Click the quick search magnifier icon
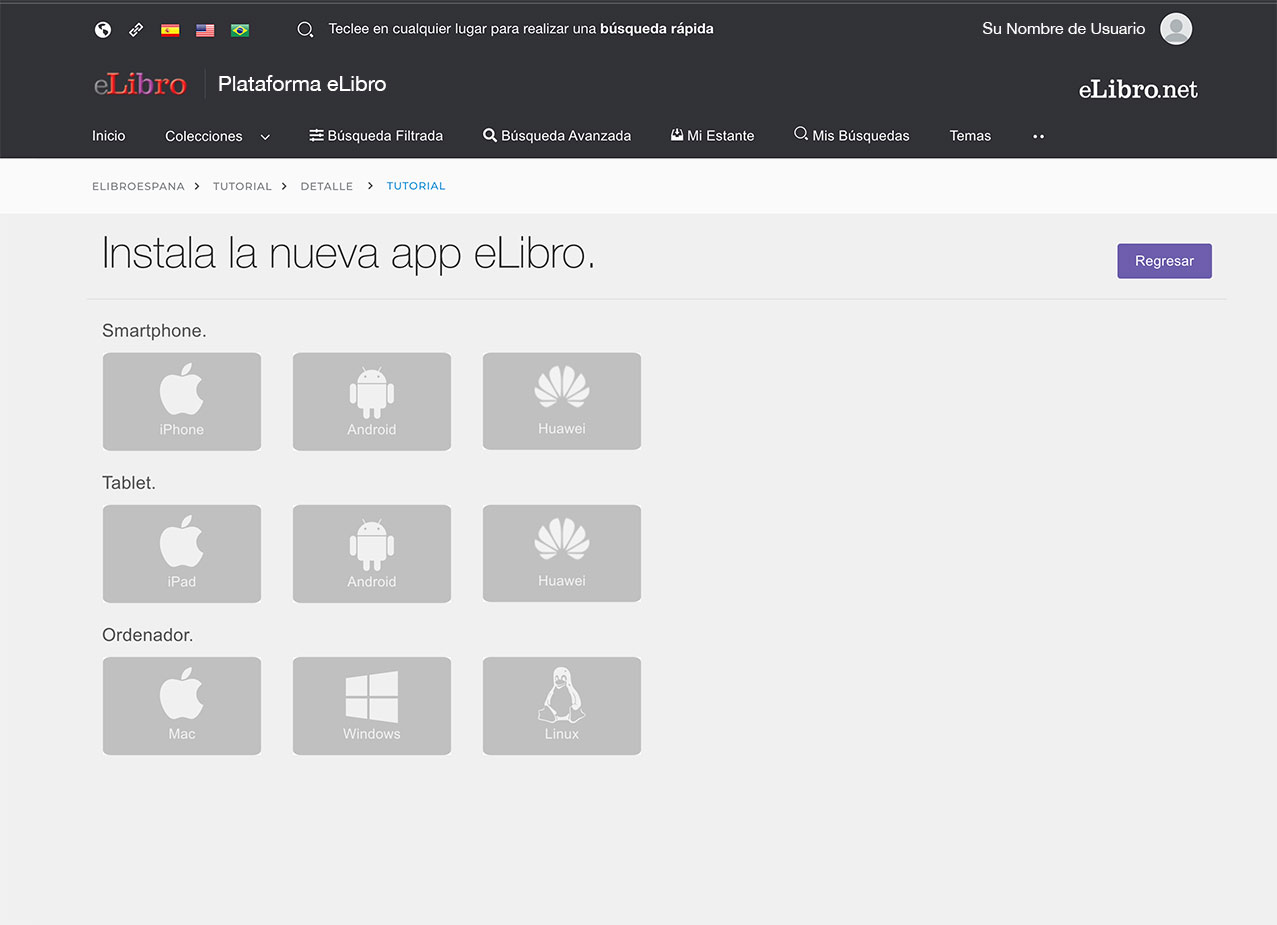 [306, 30]
